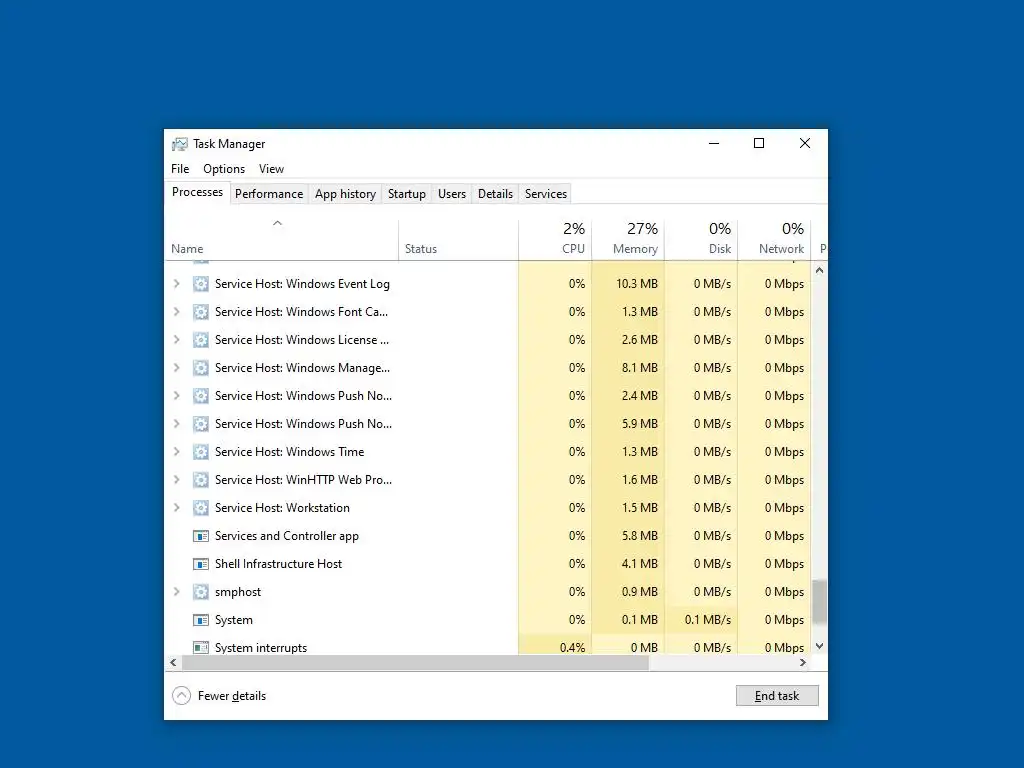The image size is (1024, 768).
Task: Select the Services and Controller app row
Action: pyautogui.click(x=488, y=536)
